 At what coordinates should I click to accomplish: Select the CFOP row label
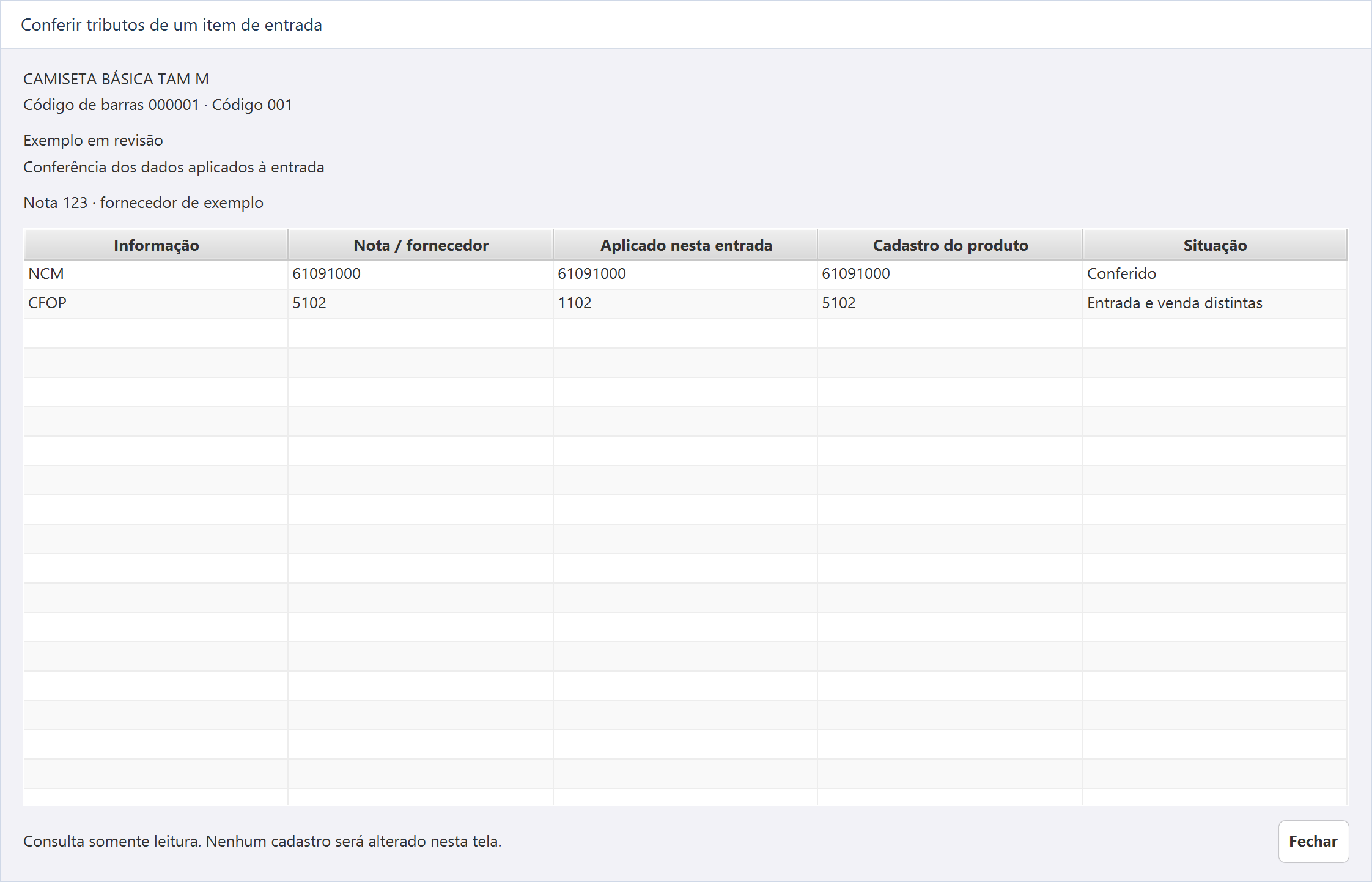point(47,303)
